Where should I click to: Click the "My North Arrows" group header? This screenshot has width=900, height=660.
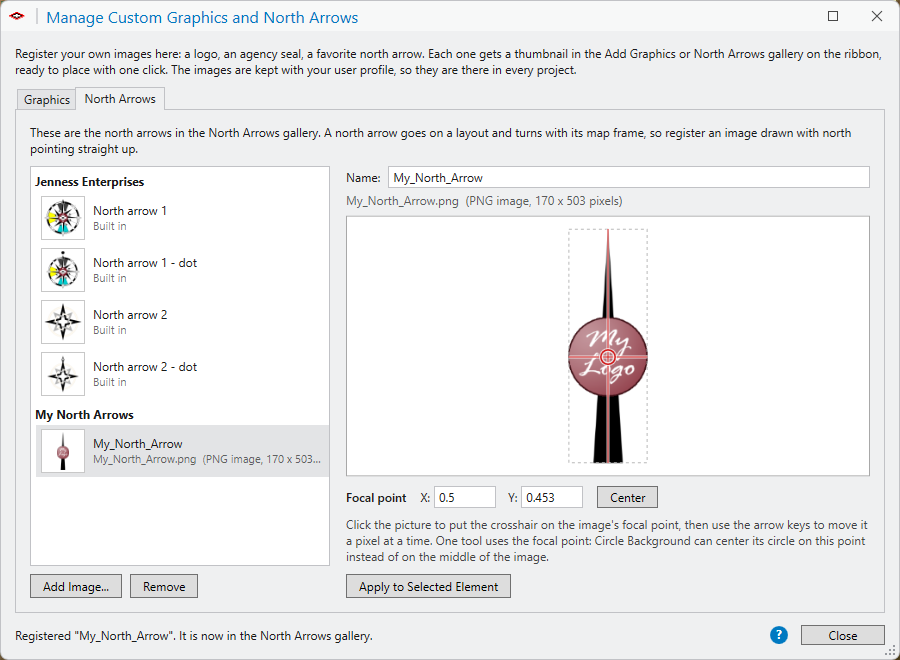point(84,415)
